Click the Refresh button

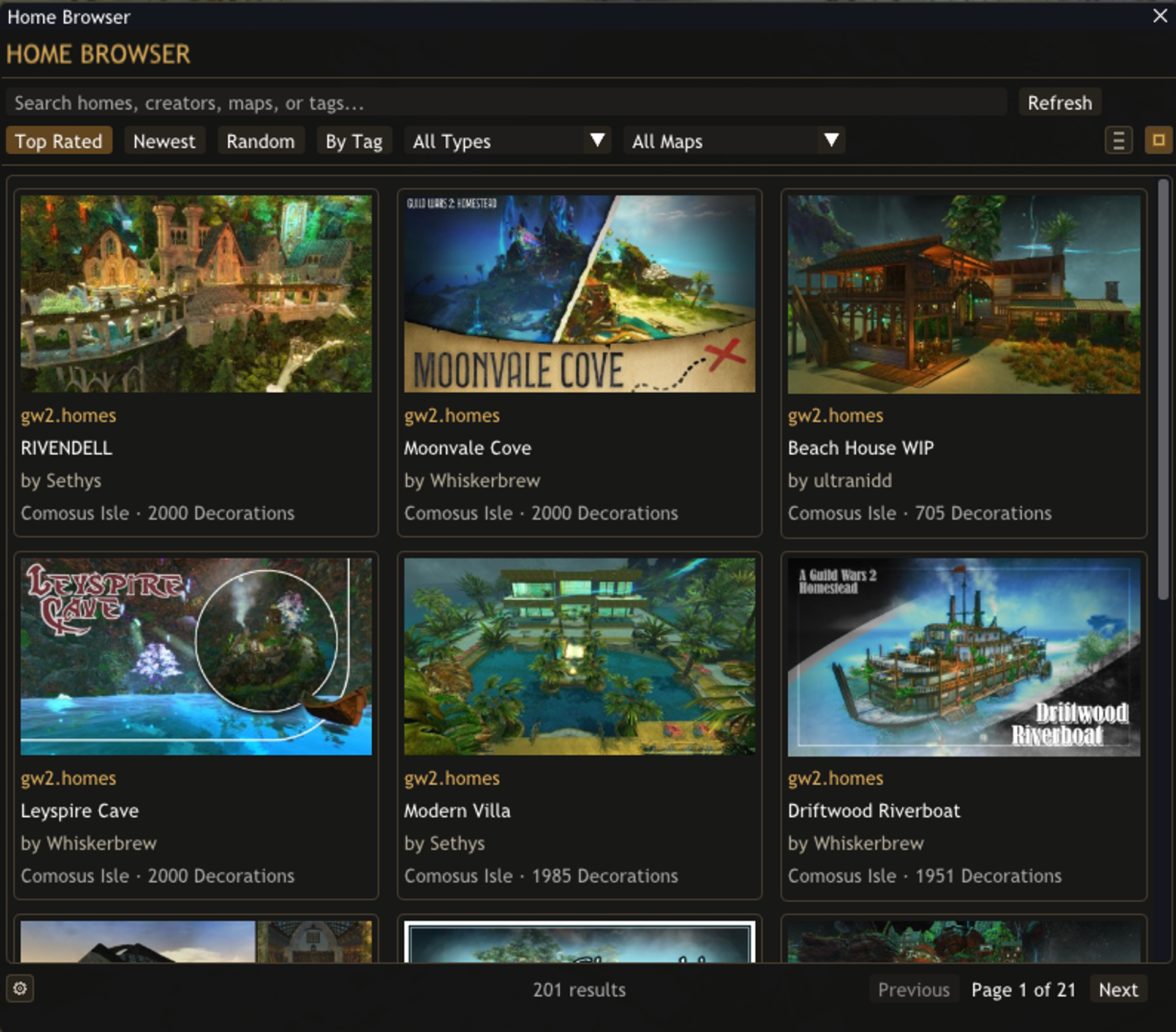1060,102
